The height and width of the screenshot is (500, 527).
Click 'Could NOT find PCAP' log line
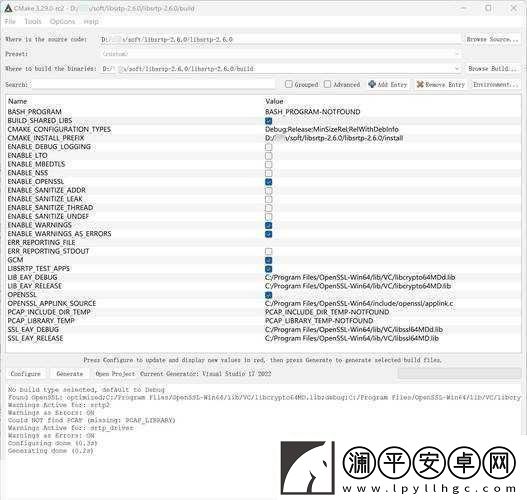[92, 420]
